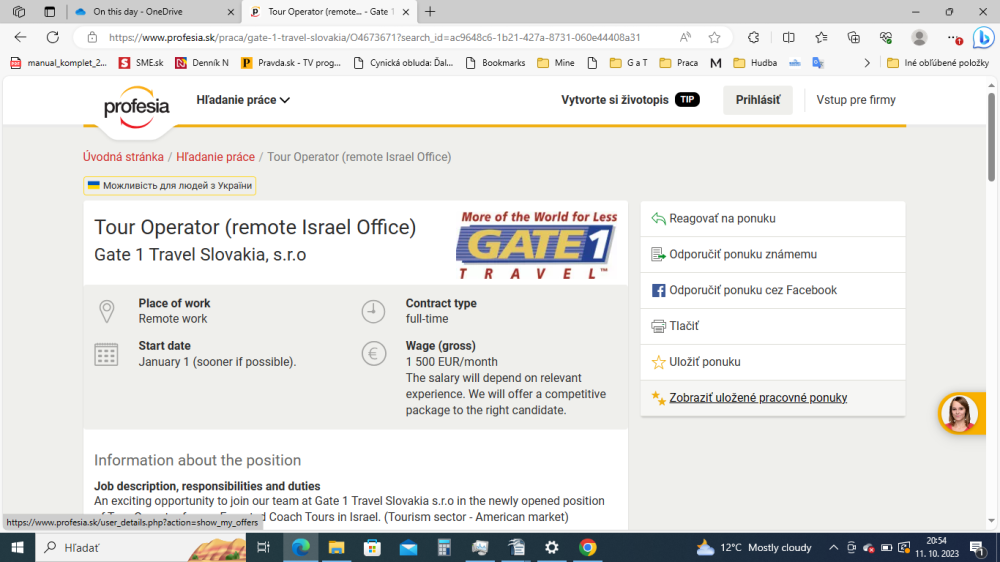Go to Úvodná stránka breadcrumb

[x=123, y=157]
